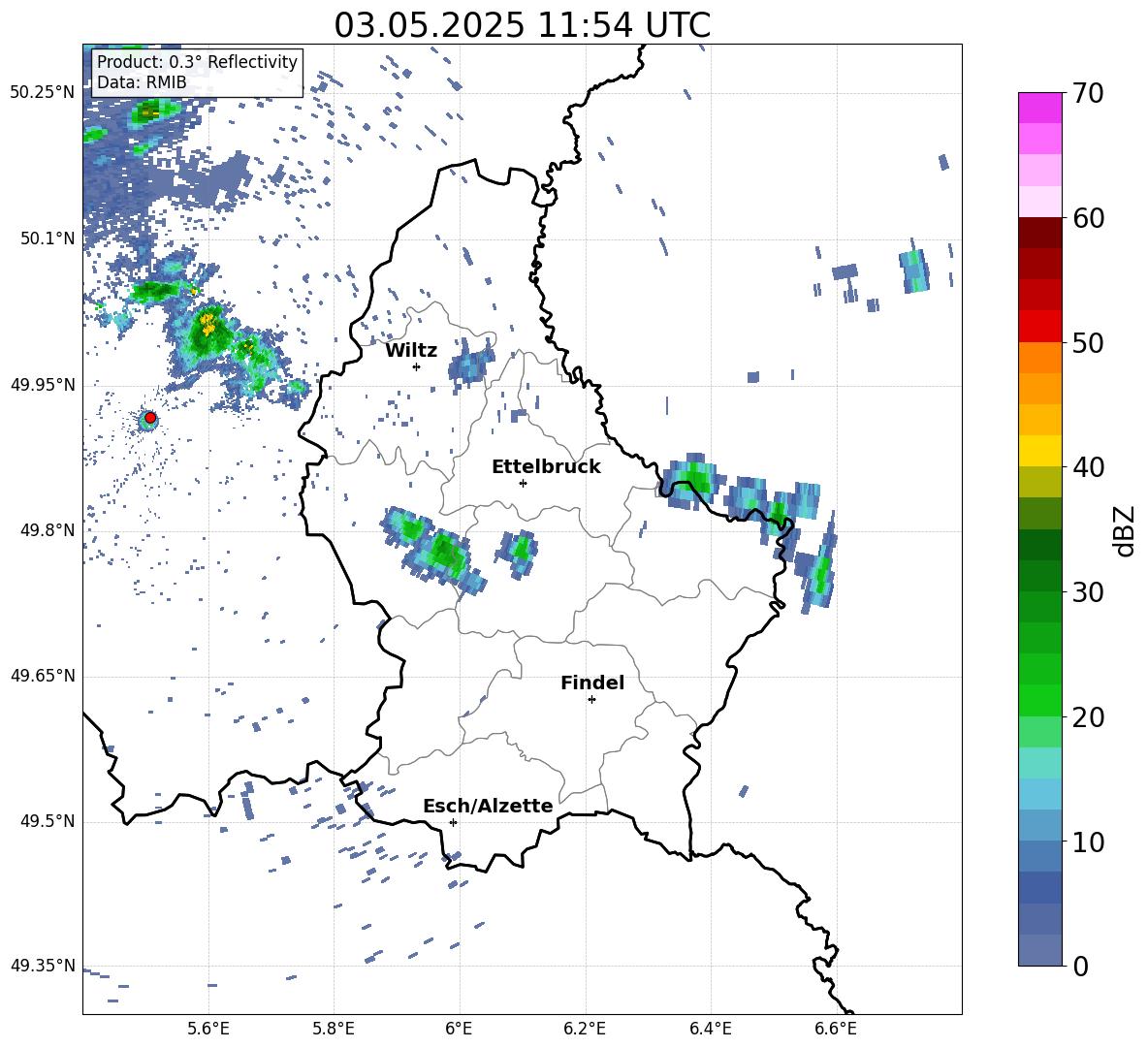Click the Esch/Alzette station cross marker

[x=453, y=822]
